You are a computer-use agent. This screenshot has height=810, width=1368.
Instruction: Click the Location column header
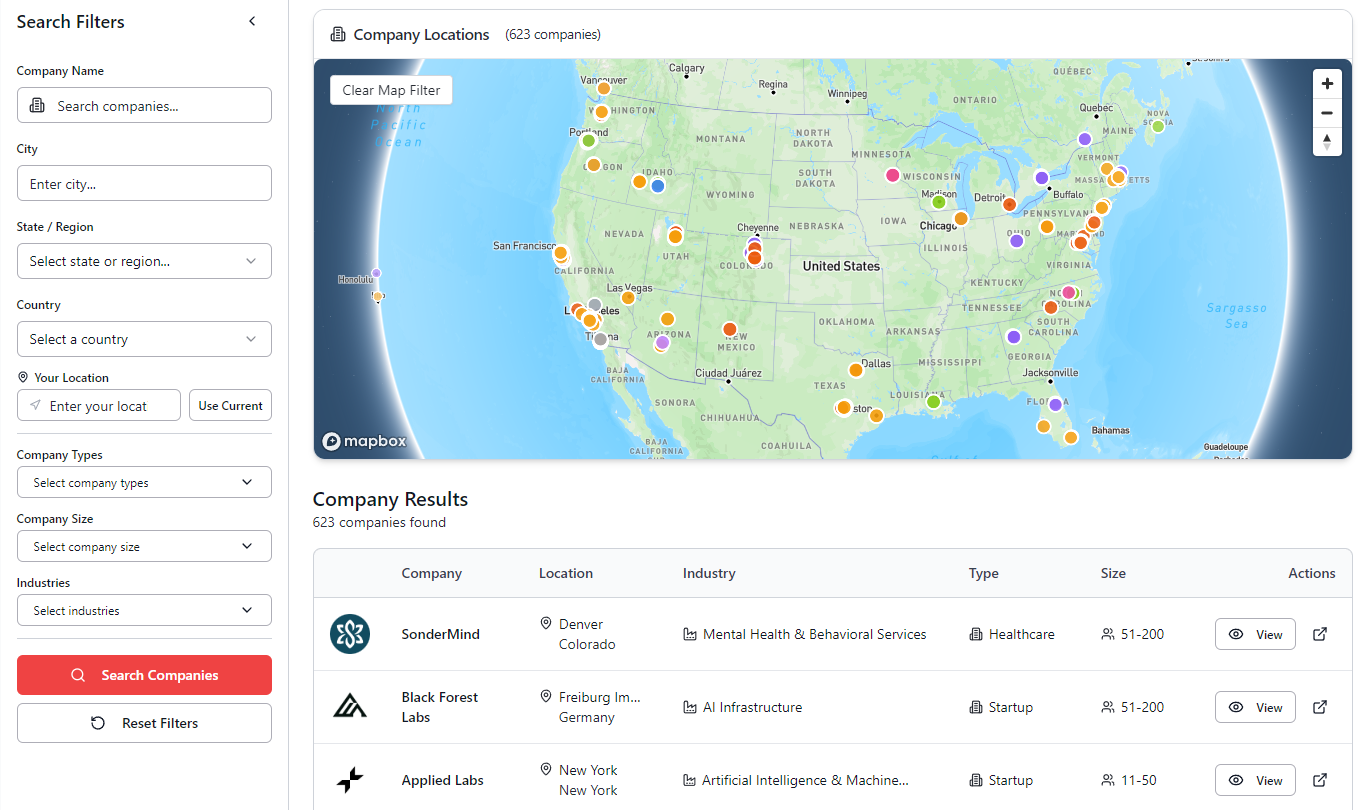click(x=566, y=573)
